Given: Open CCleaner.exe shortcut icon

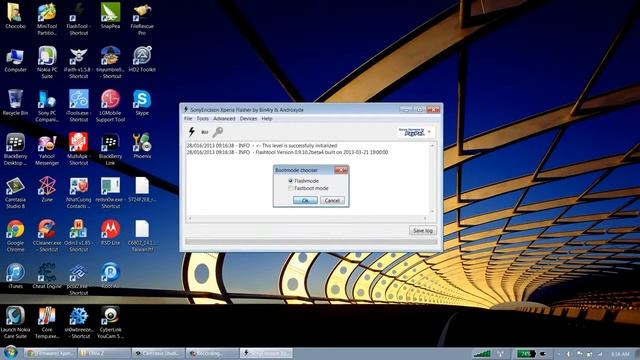Looking at the screenshot, I should [x=47, y=236].
